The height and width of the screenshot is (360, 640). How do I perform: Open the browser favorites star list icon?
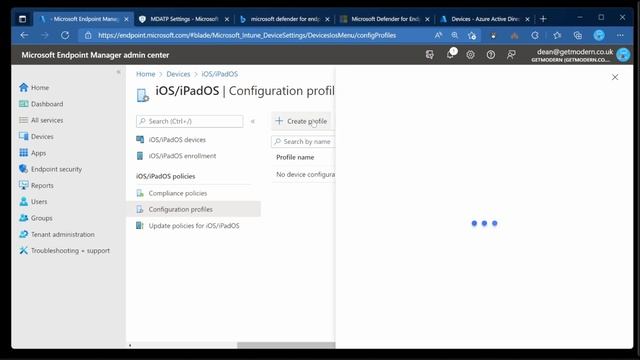point(557,36)
